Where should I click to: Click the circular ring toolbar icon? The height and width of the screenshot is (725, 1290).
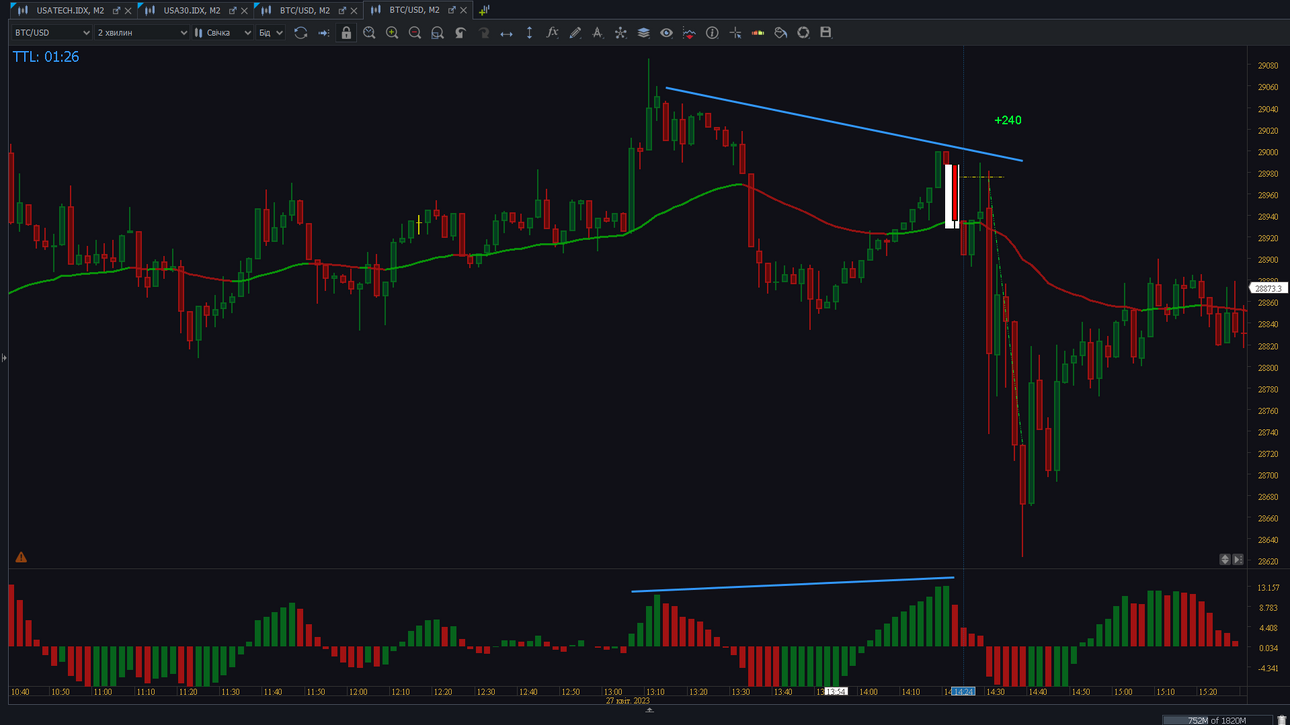point(803,33)
